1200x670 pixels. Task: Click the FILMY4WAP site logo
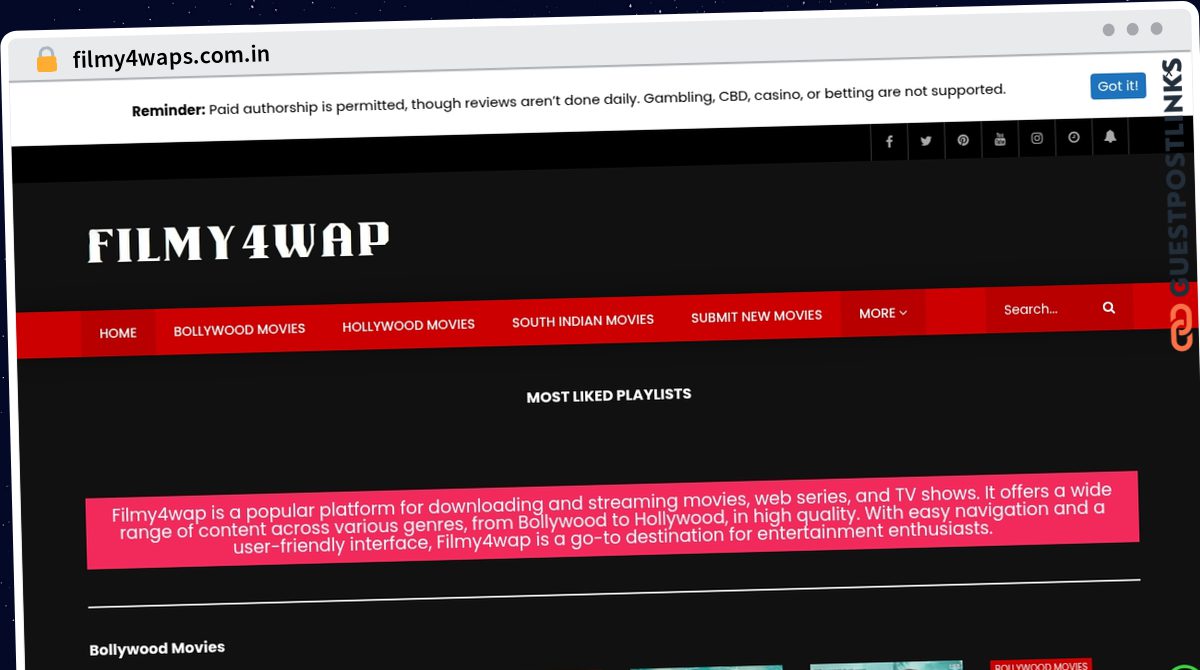(x=238, y=244)
